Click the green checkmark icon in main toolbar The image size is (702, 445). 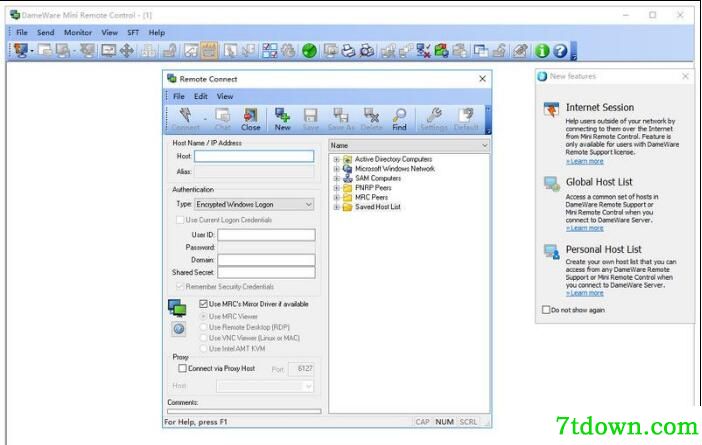click(309, 51)
